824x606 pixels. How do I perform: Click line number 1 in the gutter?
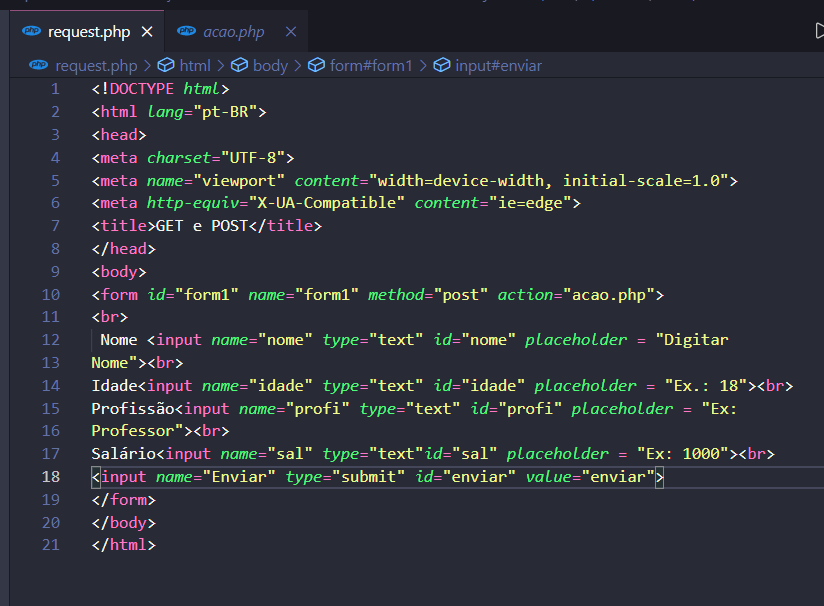click(x=55, y=88)
